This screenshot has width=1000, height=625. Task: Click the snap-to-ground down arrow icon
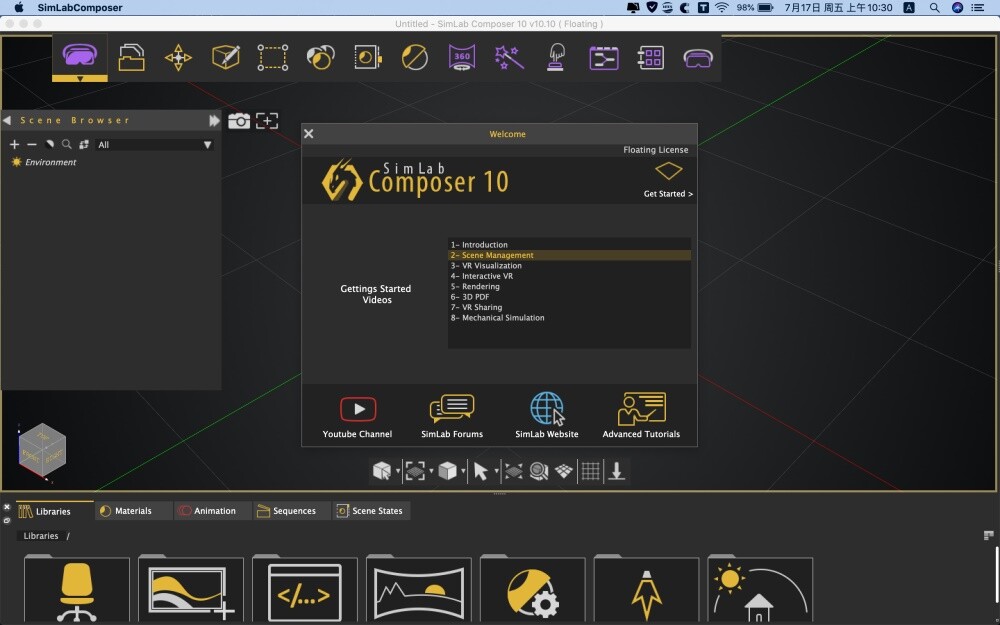tap(617, 471)
